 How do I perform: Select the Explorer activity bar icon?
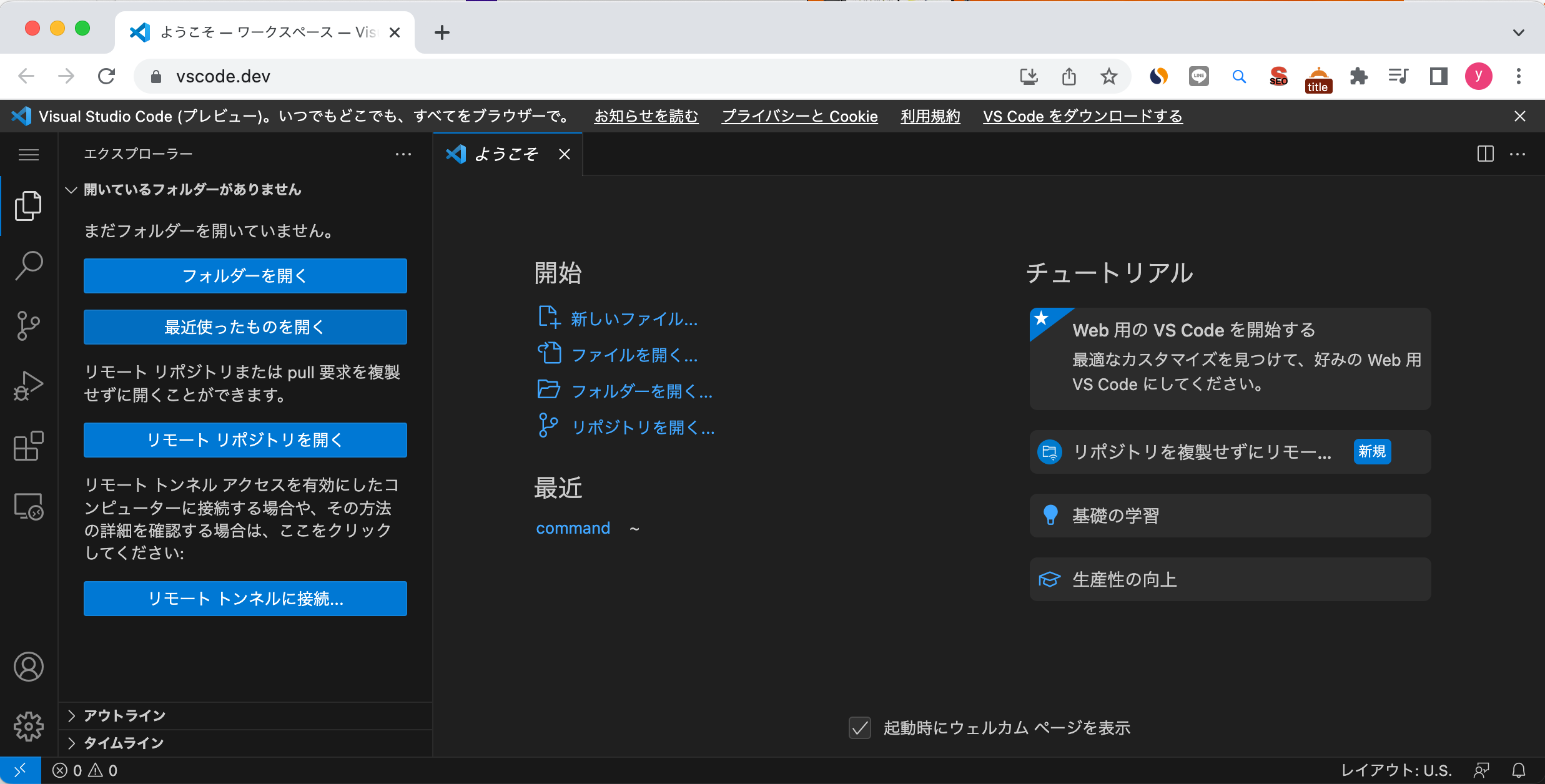click(x=29, y=205)
